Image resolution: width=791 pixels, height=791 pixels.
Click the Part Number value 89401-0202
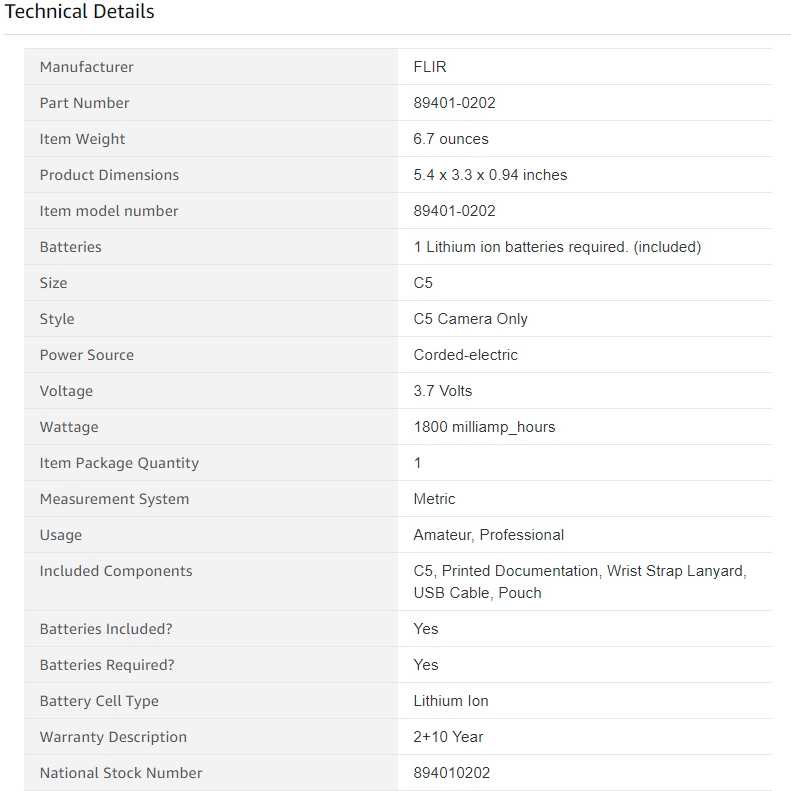454,103
